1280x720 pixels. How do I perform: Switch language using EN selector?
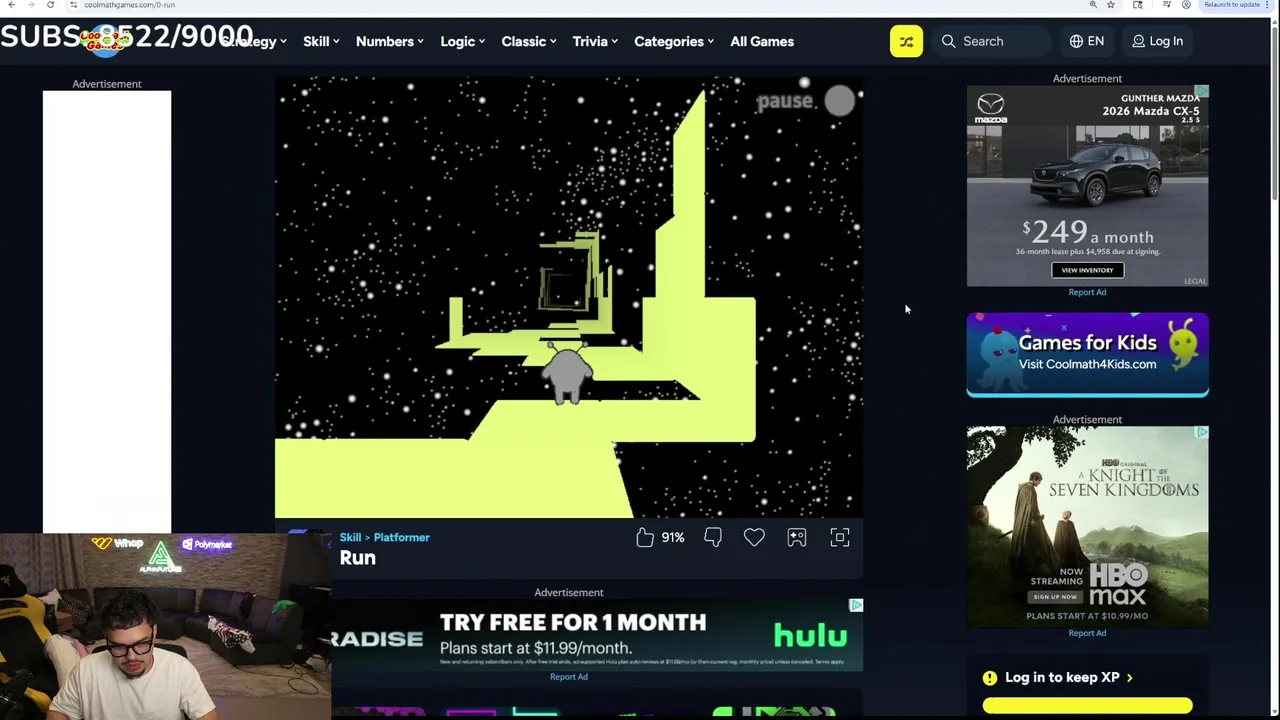coord(1086,41)
